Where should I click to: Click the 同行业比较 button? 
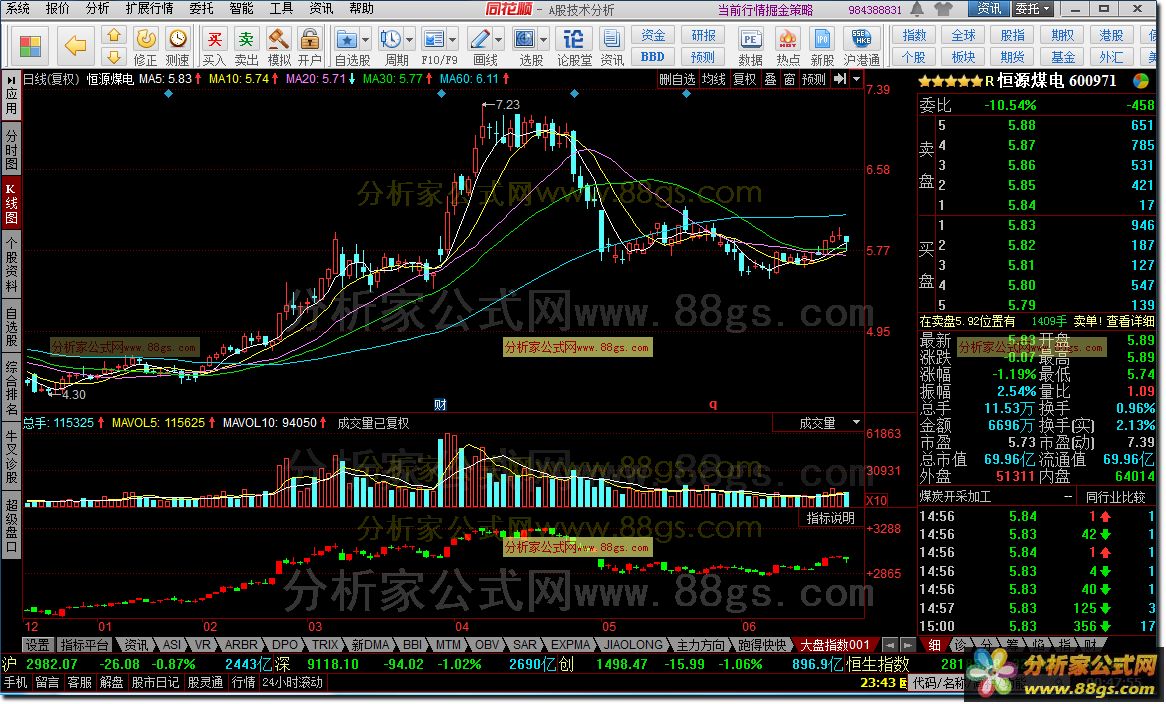(x=1115, y=497)
